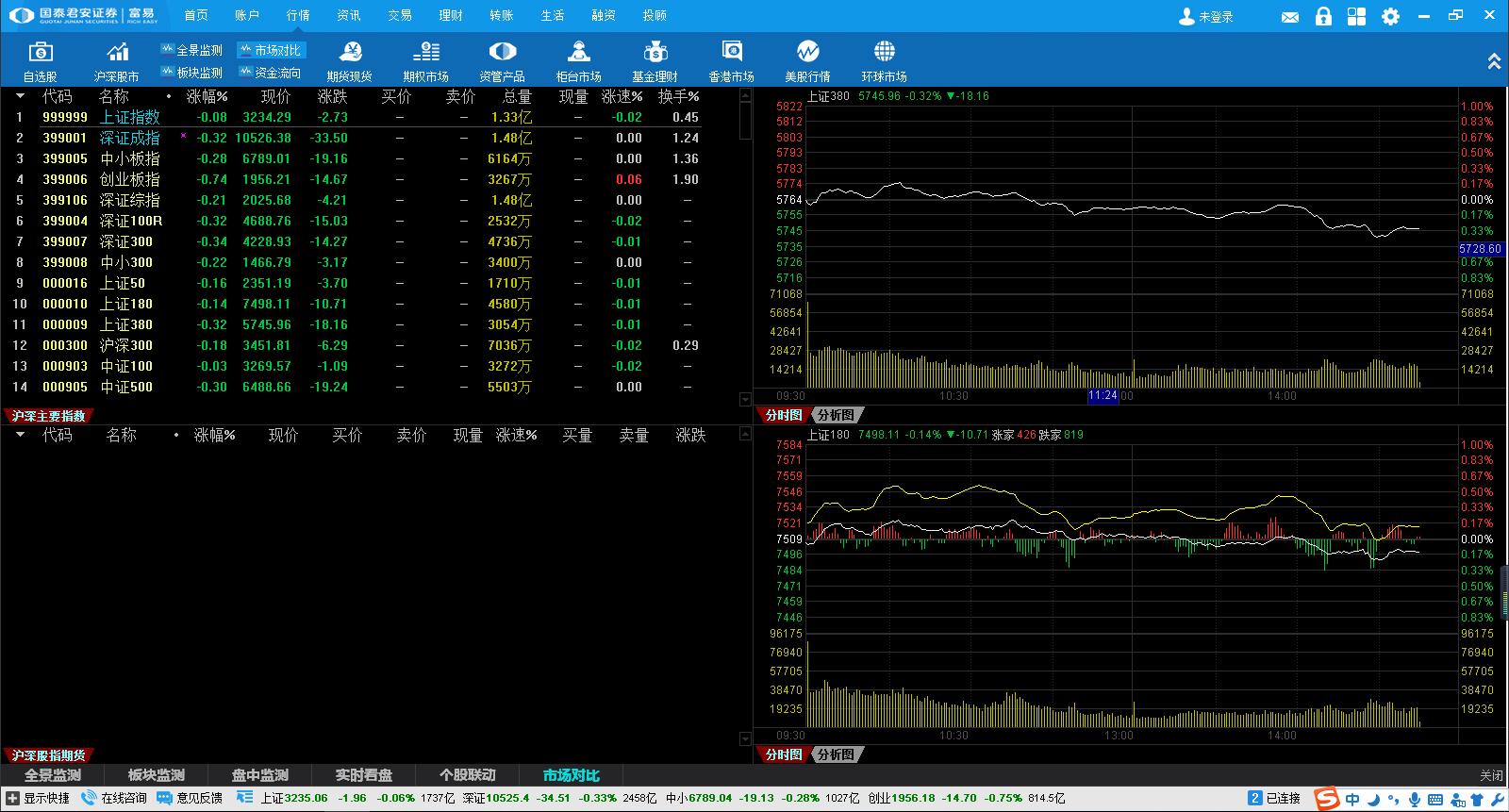This screenshot has width=1509, height=812.
Task: Open 基金理财 fund icon
Action: [655, 53]
